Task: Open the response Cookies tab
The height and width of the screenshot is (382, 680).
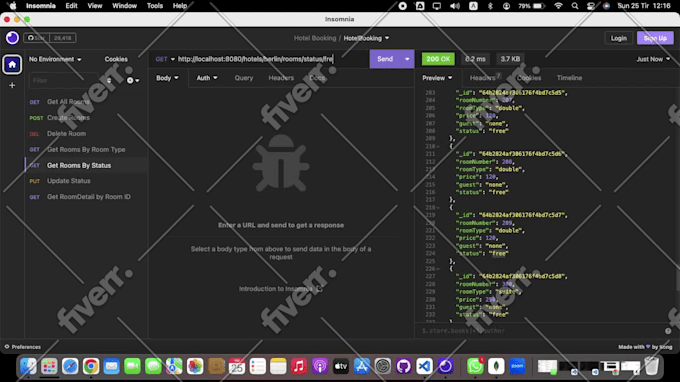Action: coord(529,78)
